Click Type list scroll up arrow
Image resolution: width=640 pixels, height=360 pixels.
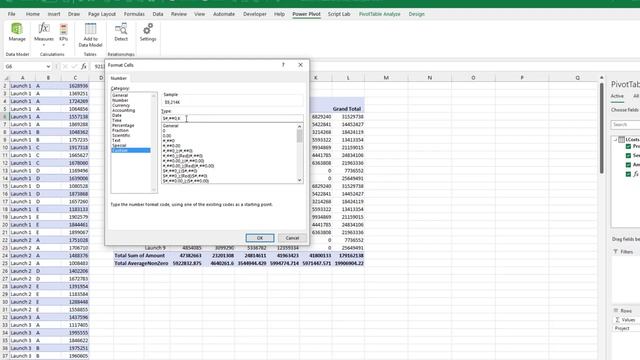[x=300, y=126]
